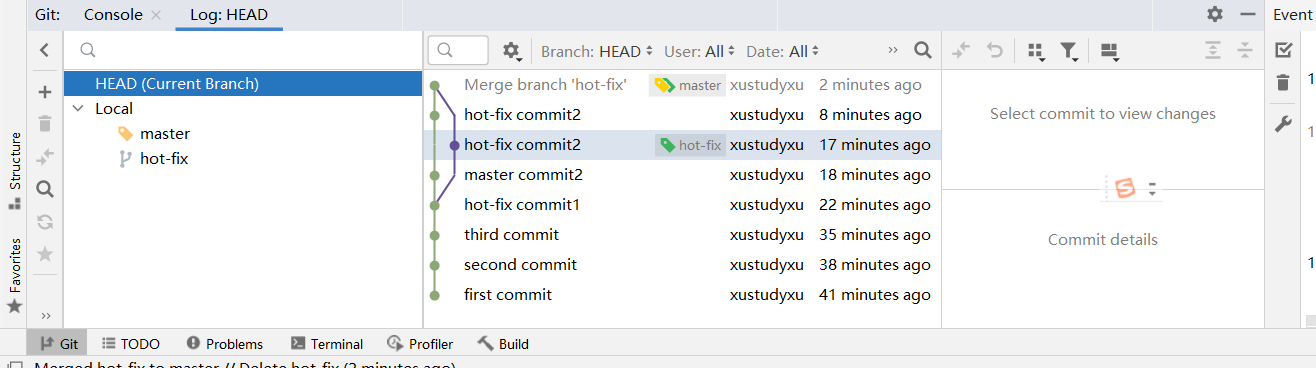1316x368 pixels.
Task: Select the master branch in tree
Action: pos(165,134)
